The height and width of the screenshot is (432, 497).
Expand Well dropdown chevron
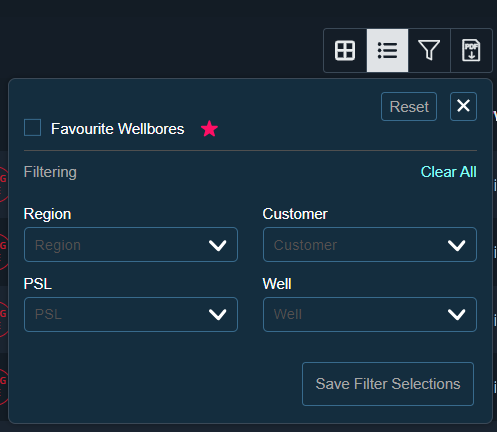point(457,314)
